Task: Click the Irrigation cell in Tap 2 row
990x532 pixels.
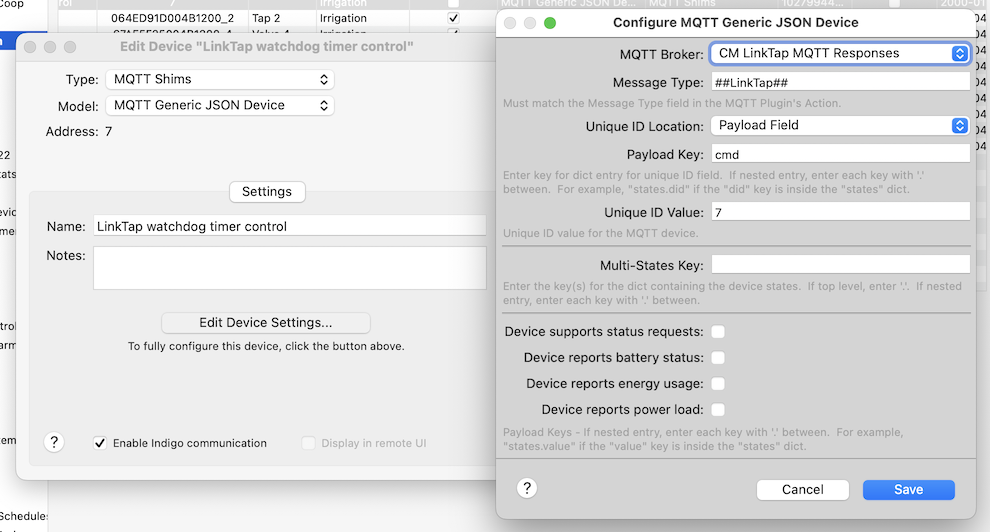Action: click(343, 18)
